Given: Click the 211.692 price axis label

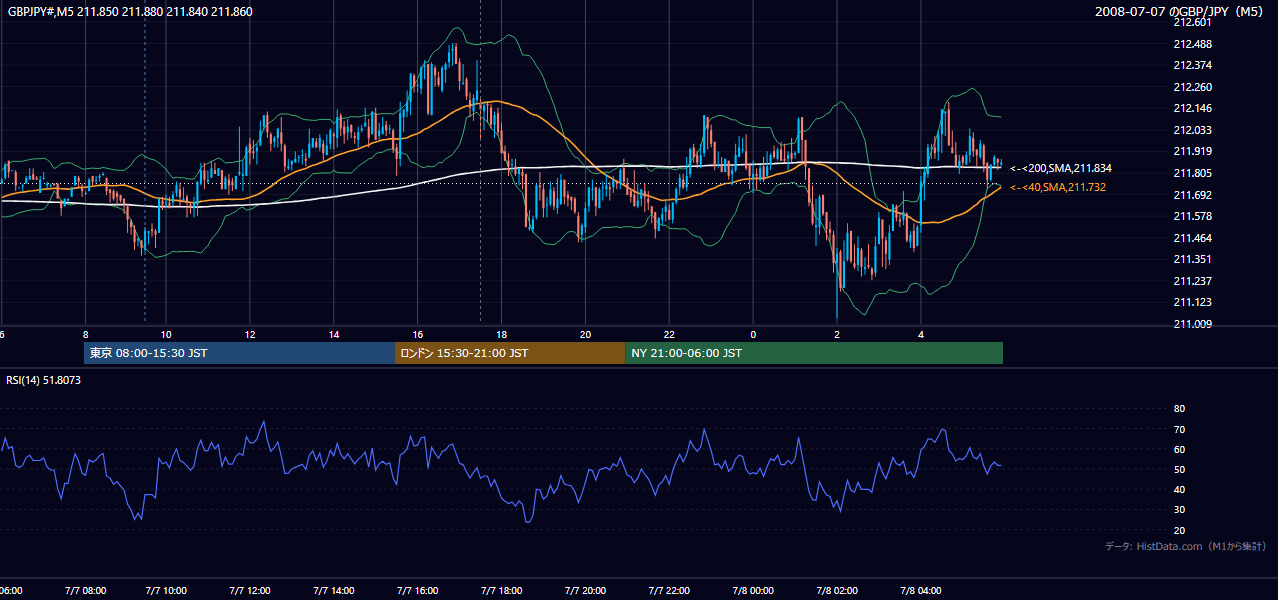Looking at the screenshot, I should coord(1192,195).
